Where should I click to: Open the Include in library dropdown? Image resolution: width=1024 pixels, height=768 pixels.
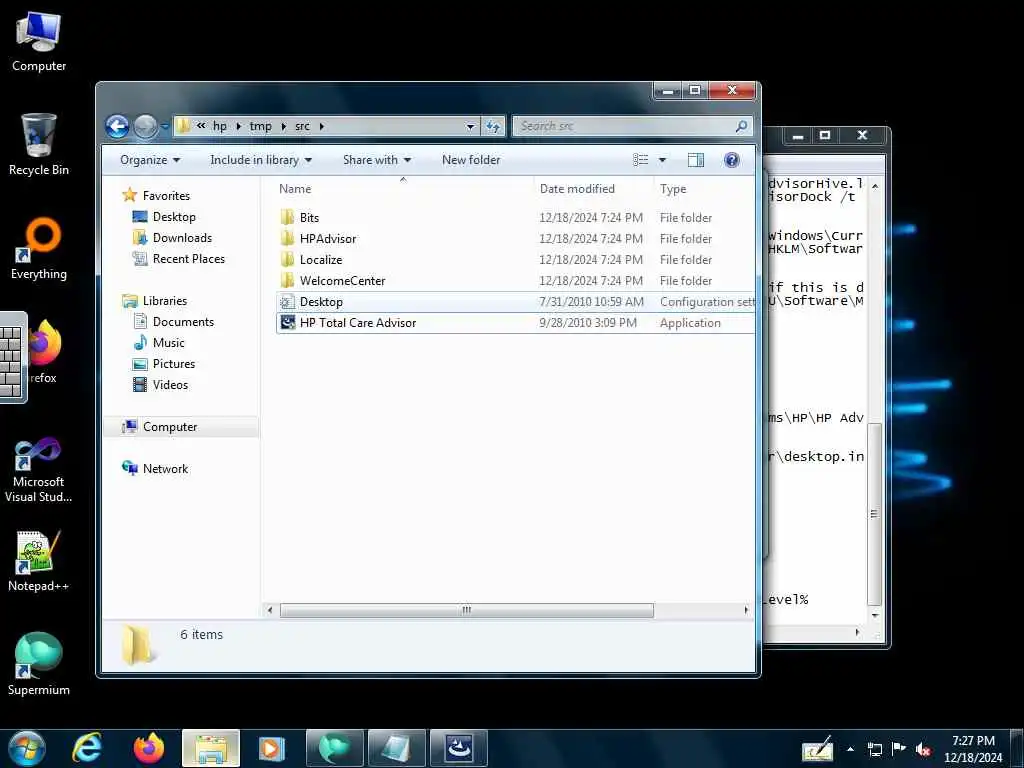coord(261,160)
